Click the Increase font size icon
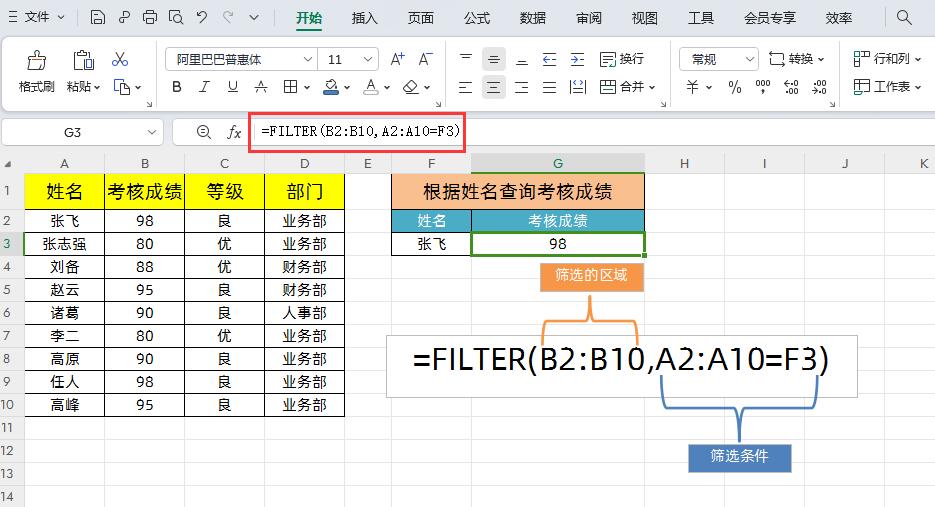The image size is (935, 507). click(x=397, y=59)
